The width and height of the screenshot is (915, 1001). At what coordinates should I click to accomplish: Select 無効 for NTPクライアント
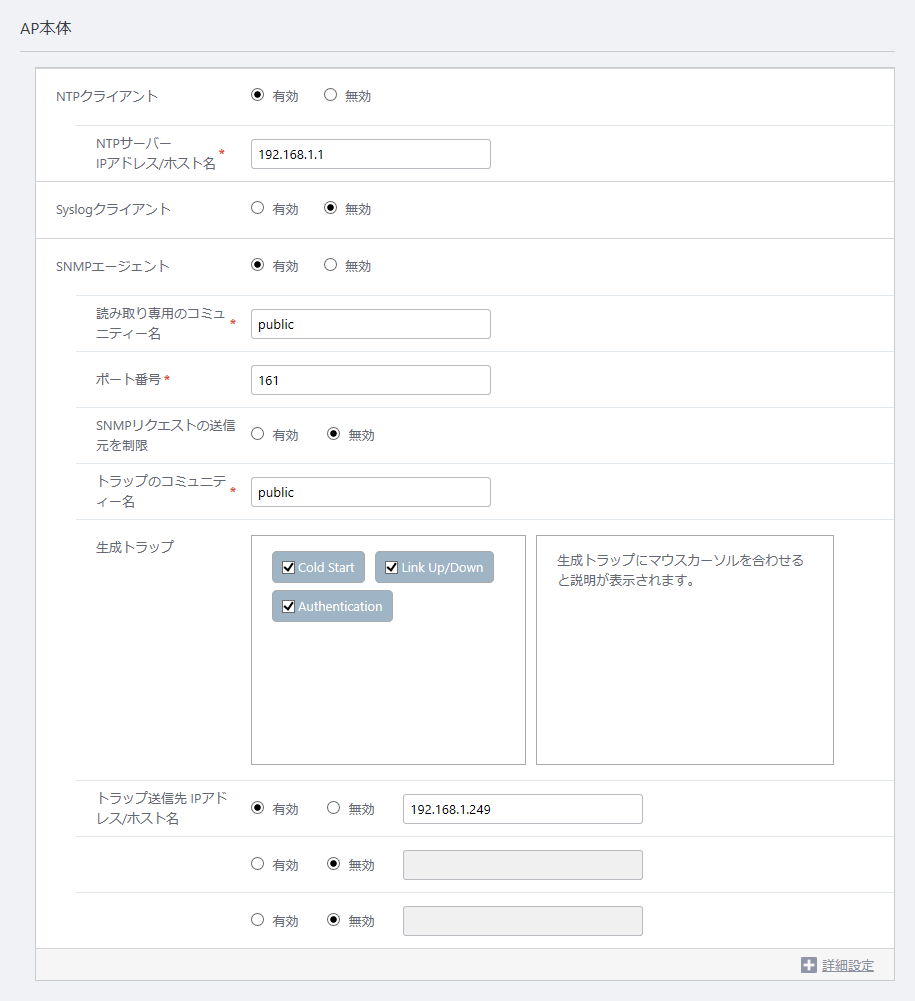pyautogui.click(x=330, y=95)
